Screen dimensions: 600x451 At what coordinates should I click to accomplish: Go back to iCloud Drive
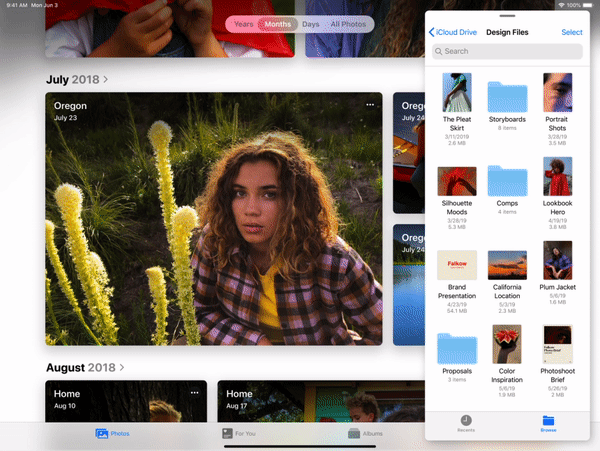tap(453, 32)
